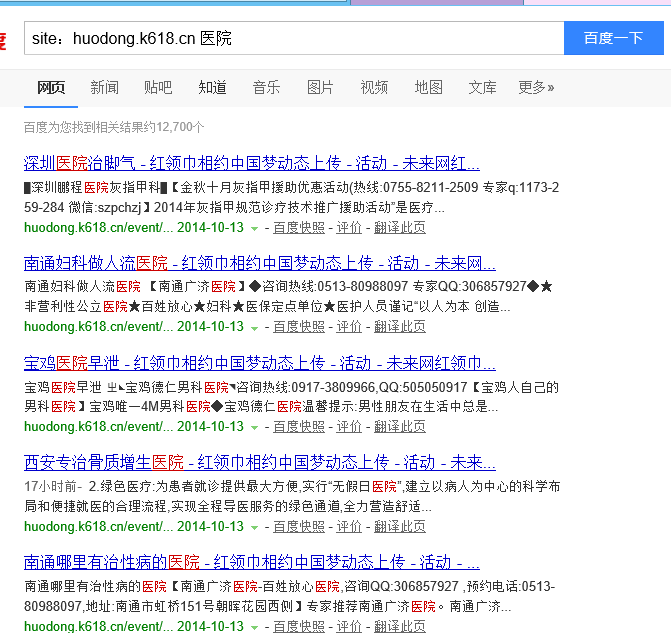Click 评价 for 南通哪里有治性病的医院 result
The width and height of the screenshot is (671, 633).
(349, 626)
